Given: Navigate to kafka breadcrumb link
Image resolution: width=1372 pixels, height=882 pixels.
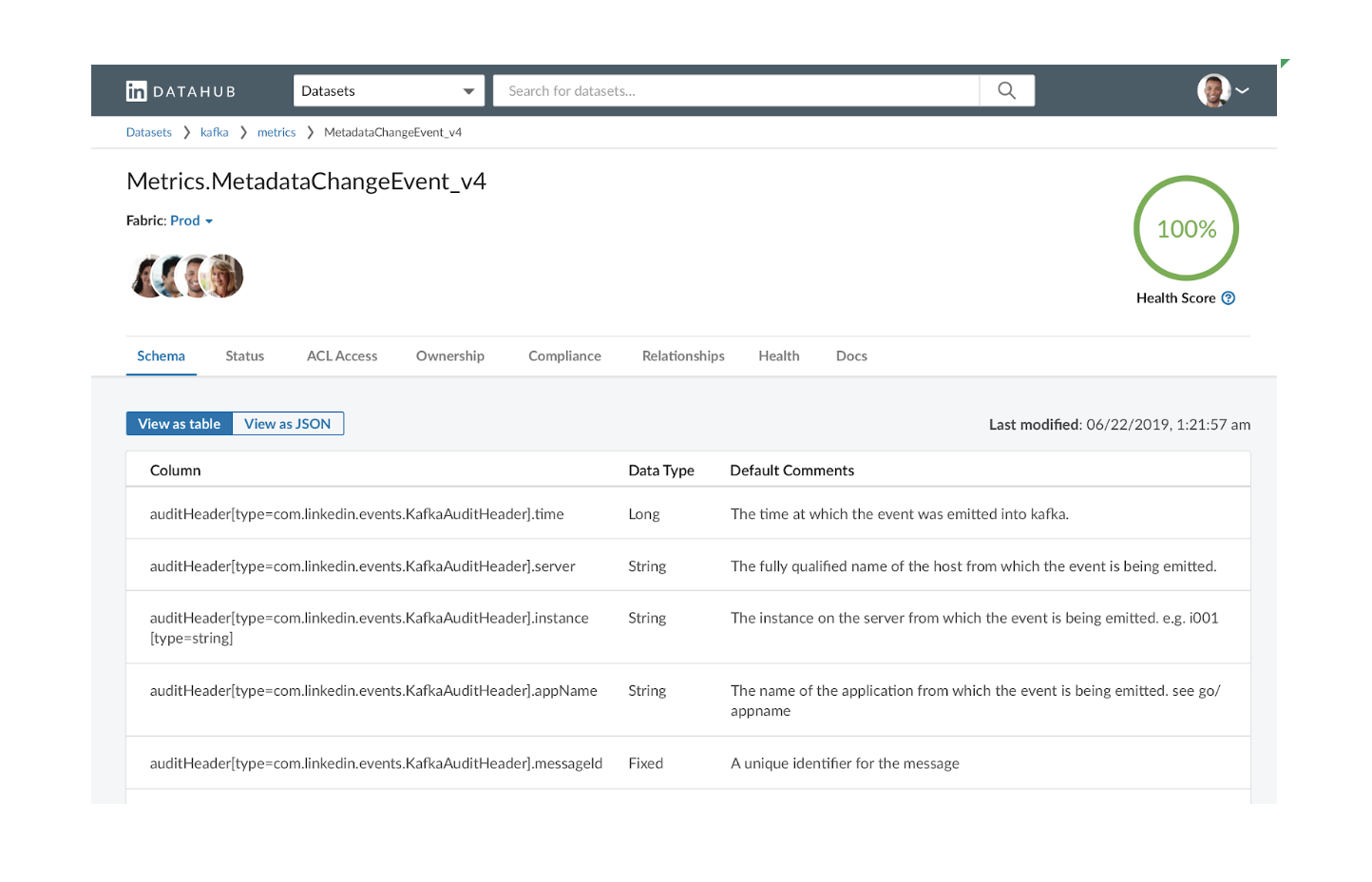Looking at the screenshot, I should click(x=214, y=133).
